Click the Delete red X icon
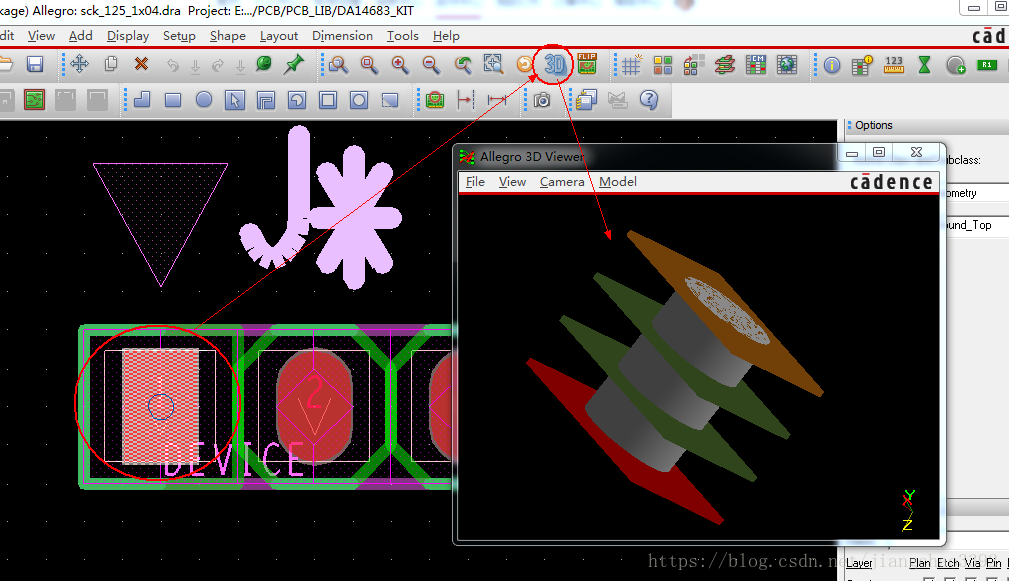Viewport: 1009px width, 581px height. pyautogui.click(x=142, y=64)
